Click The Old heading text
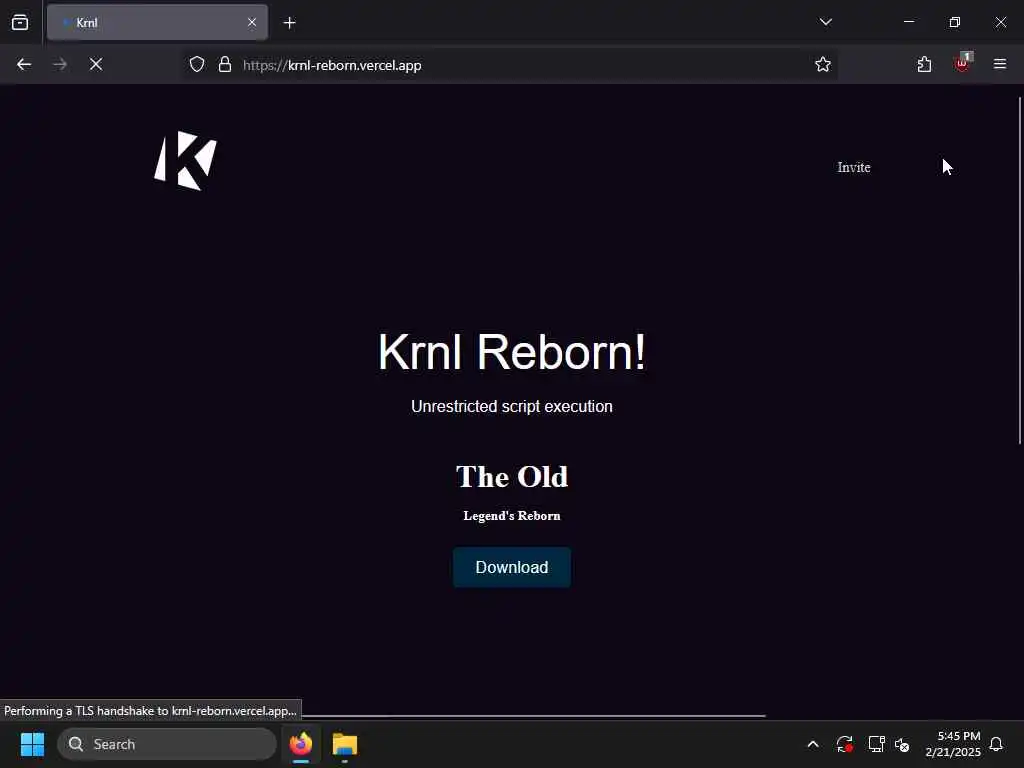This screenshot has height=768, width=1024. point(512,477)
